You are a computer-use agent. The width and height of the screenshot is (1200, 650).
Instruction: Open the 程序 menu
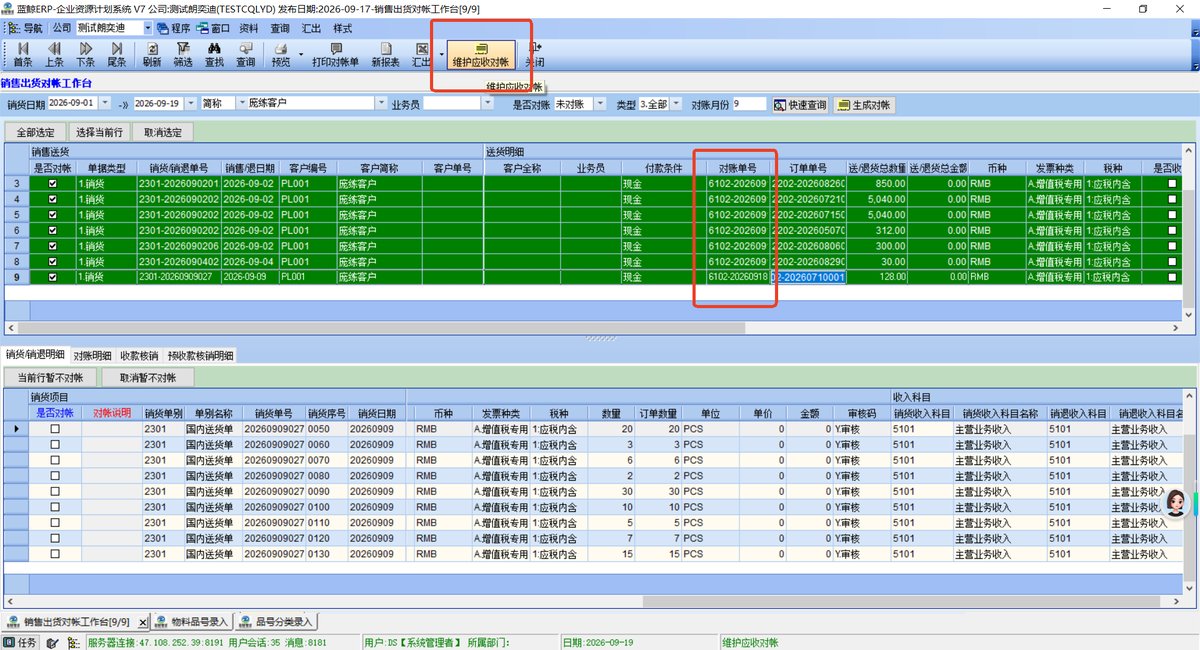click(x=174, y=28)
